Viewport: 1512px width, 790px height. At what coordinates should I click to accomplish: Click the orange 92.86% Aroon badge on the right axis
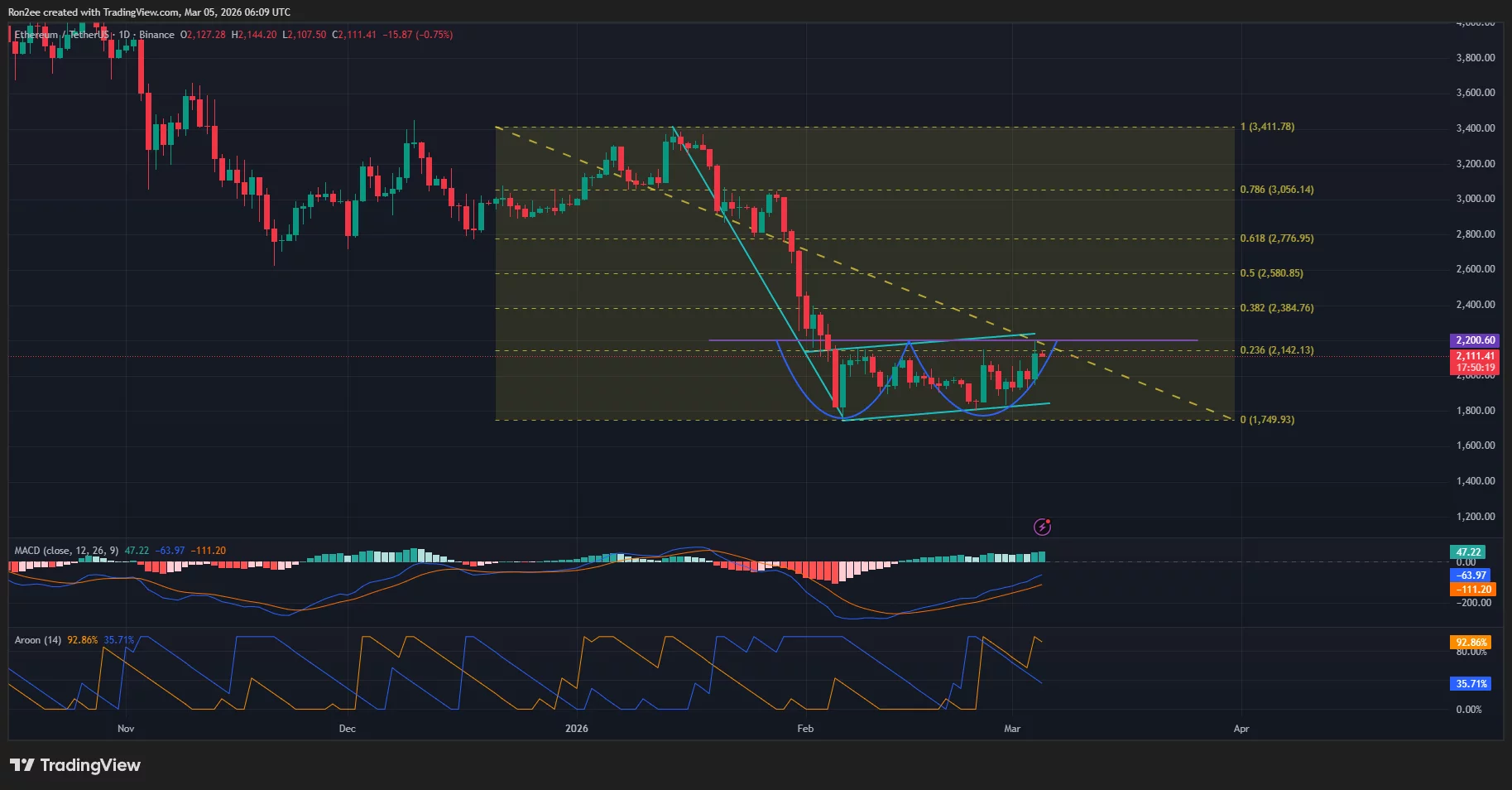click(x=1471, y=642)
